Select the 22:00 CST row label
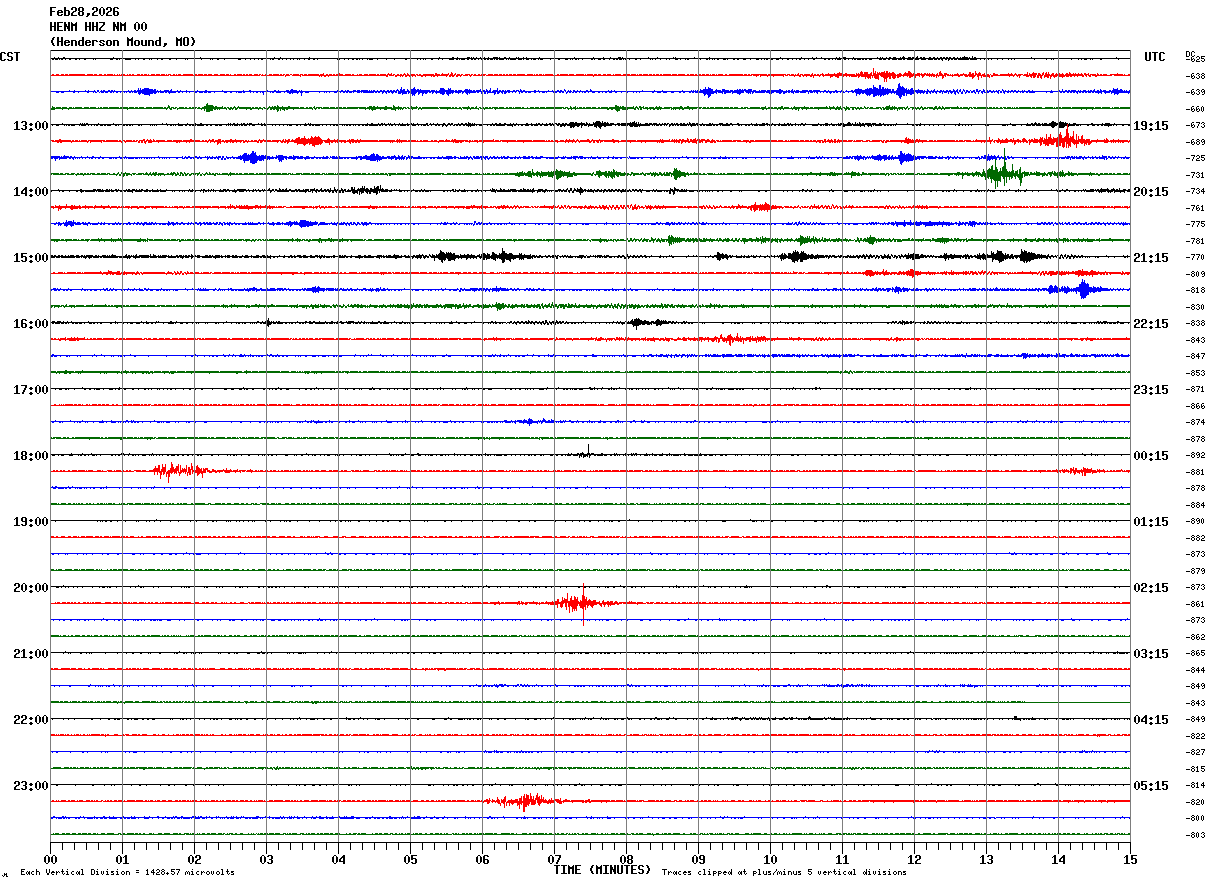Viewport: 1210px width, 886px height. 31,720
